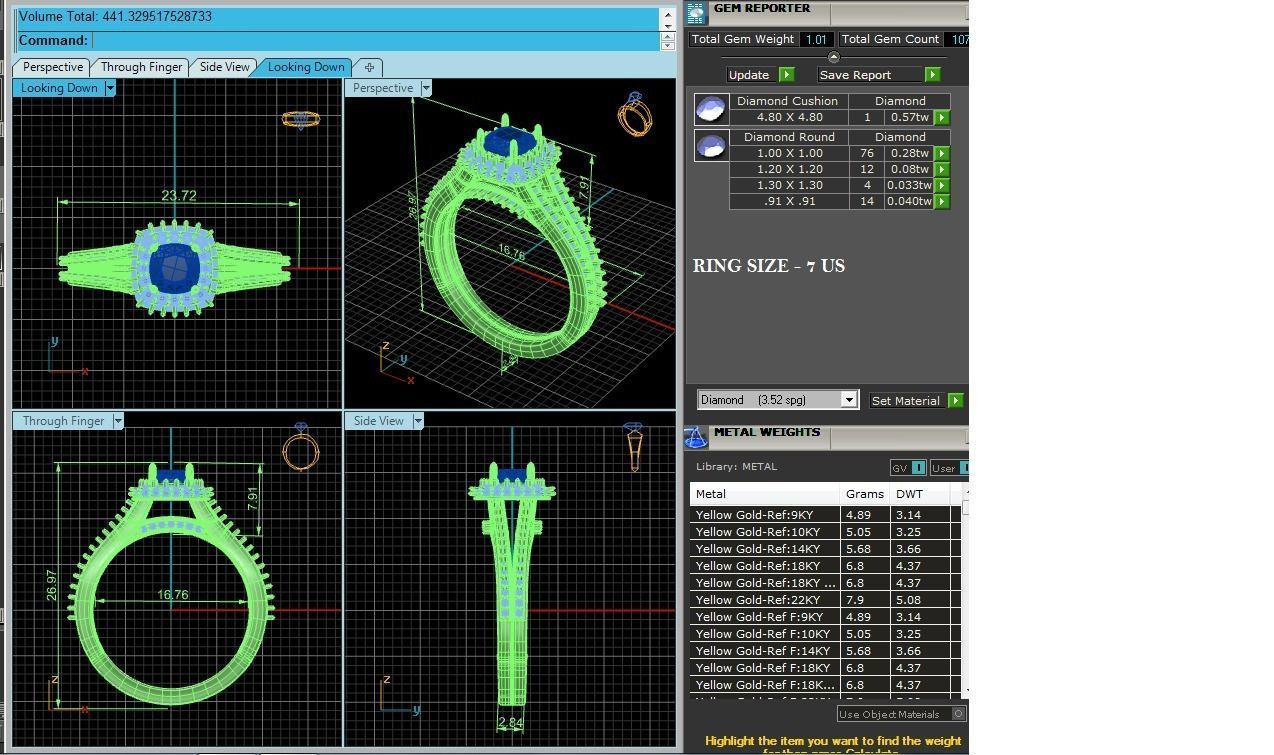Click the green arrow for 0.57tw cushion
Image resolution: width=1274 pixels, height=755 pixels.
tap(942, 118)
